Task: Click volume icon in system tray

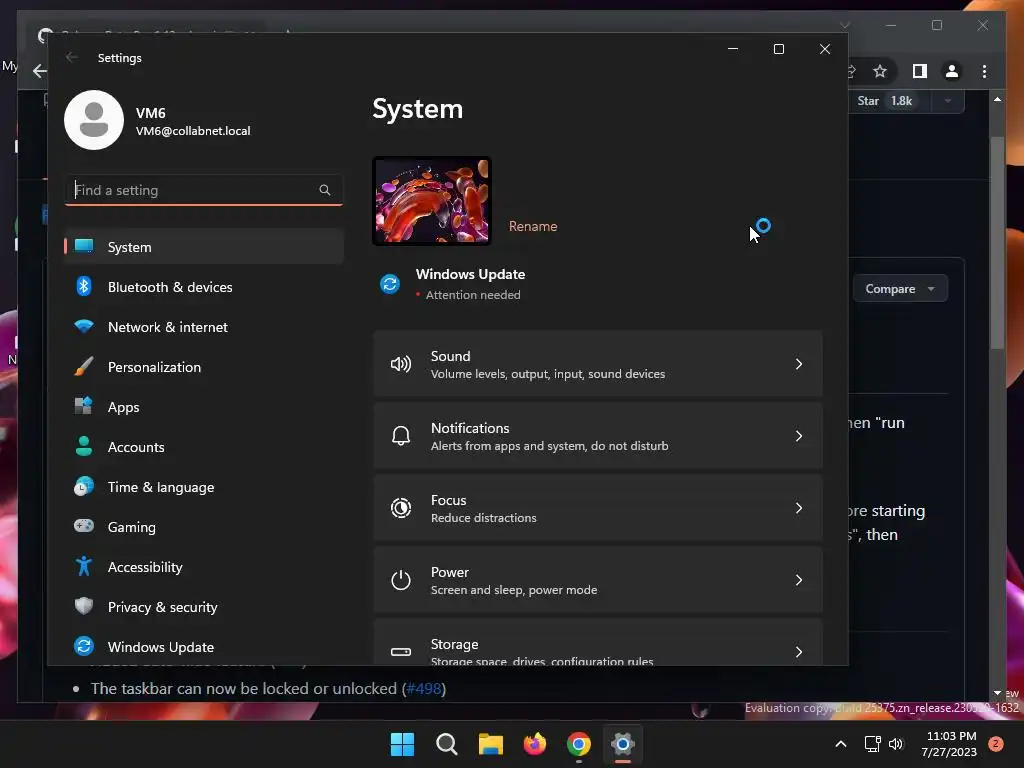Action: click(896, 744)
